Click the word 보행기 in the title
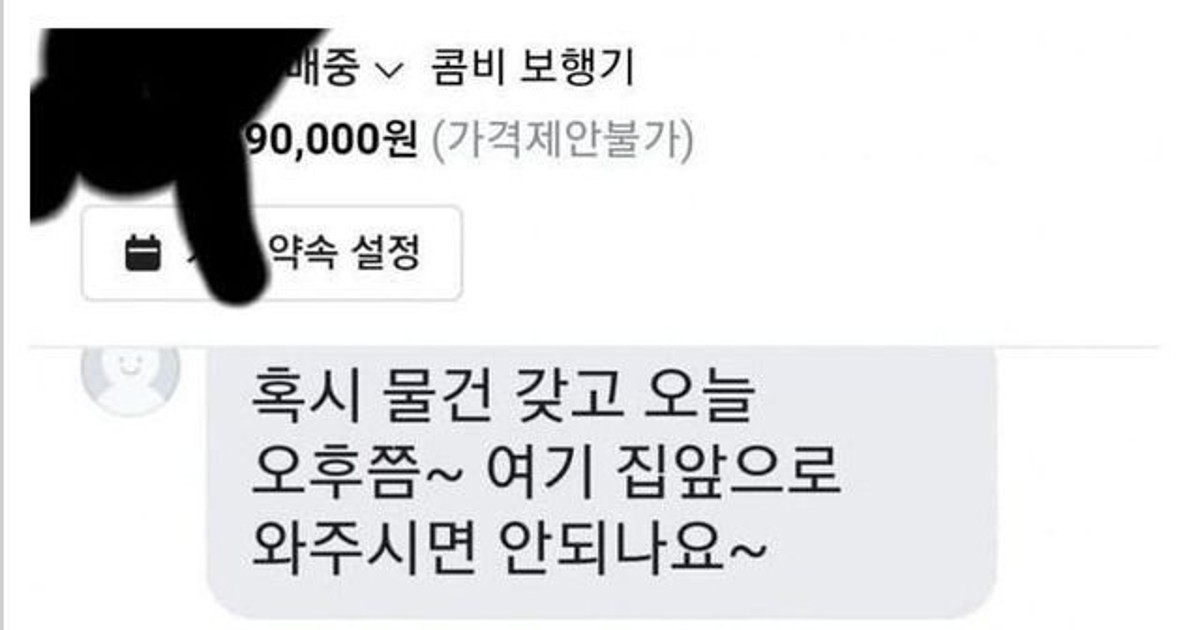Image resolution: width=1200 pixels, height=630 pixels. [577, 70]
